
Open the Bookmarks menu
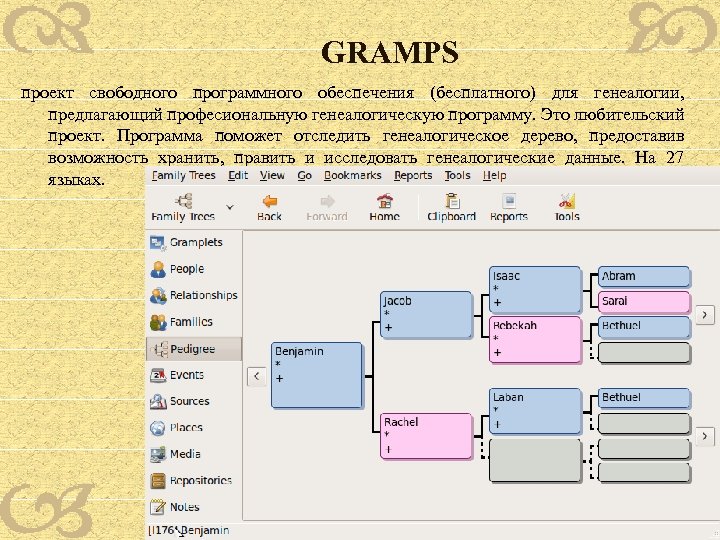(x=353, y=175)
